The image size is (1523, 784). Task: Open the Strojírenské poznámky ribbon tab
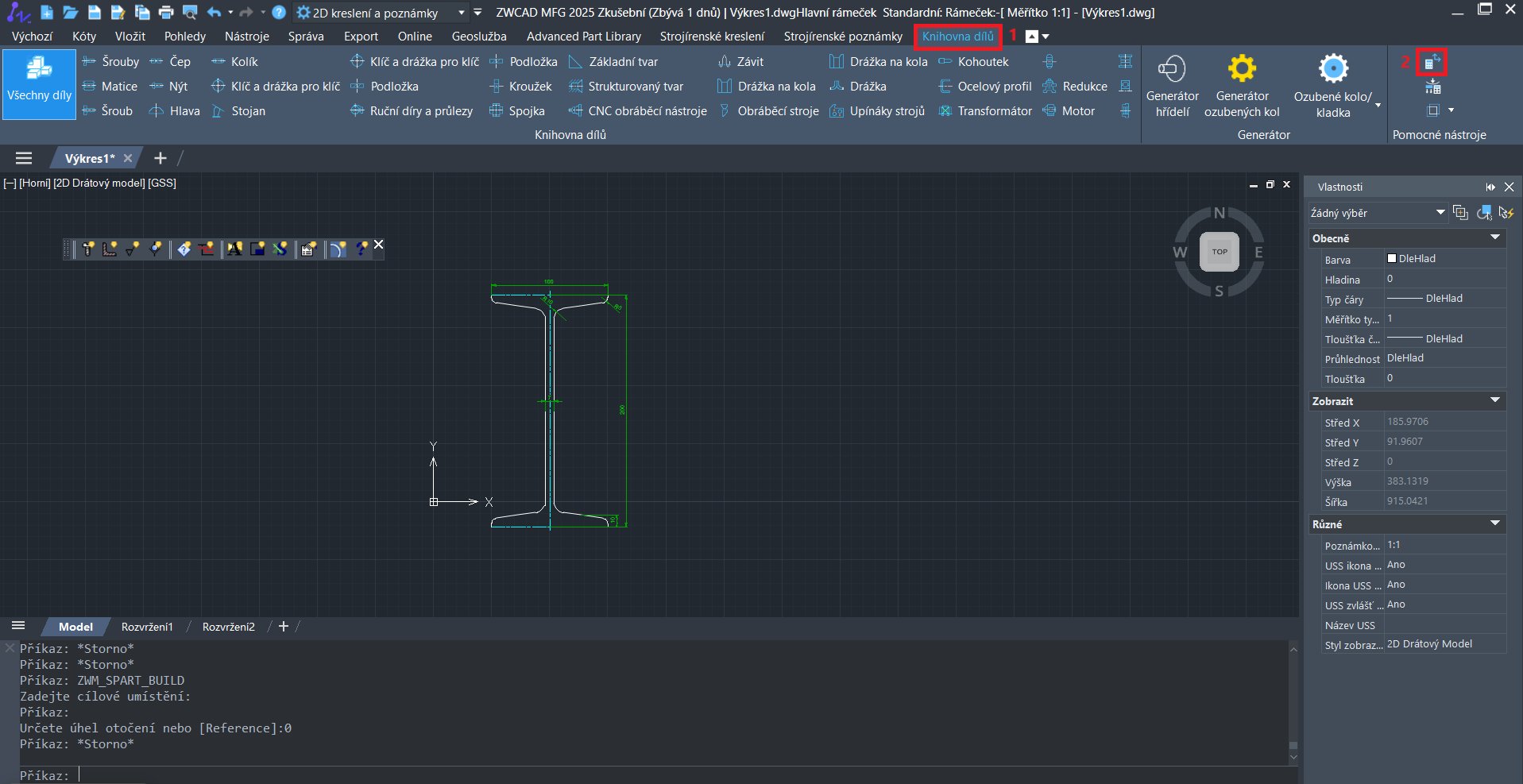(x=842, y=37)
